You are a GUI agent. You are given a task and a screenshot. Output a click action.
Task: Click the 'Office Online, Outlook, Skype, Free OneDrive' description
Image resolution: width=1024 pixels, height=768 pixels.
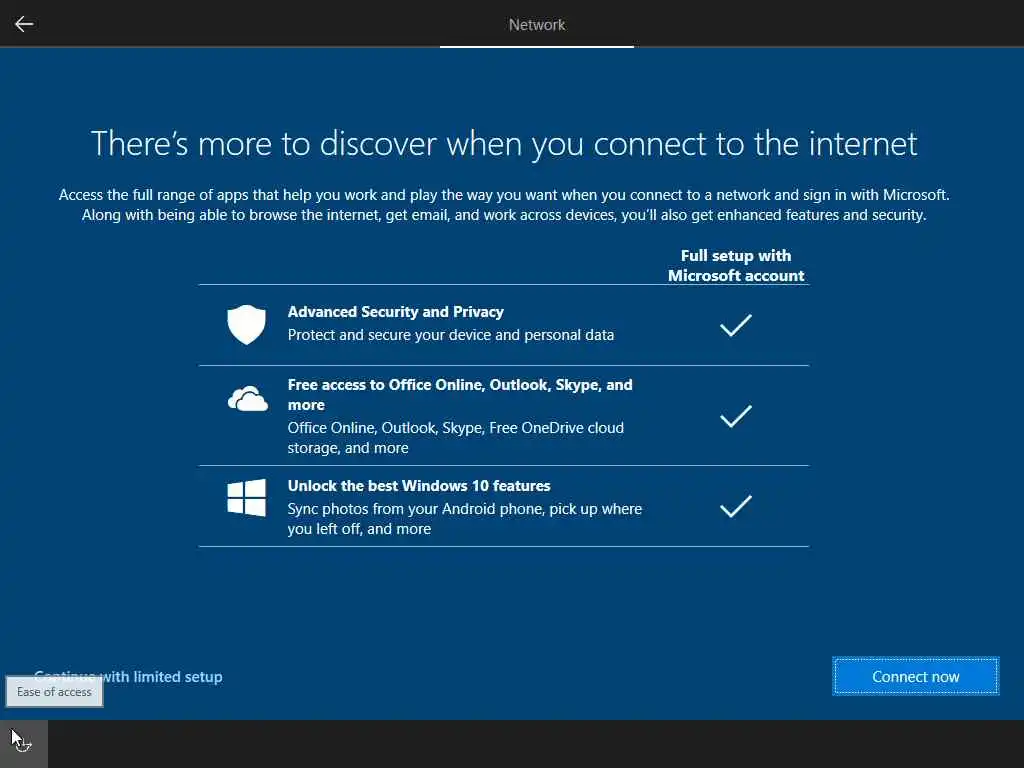coord(455,438)
